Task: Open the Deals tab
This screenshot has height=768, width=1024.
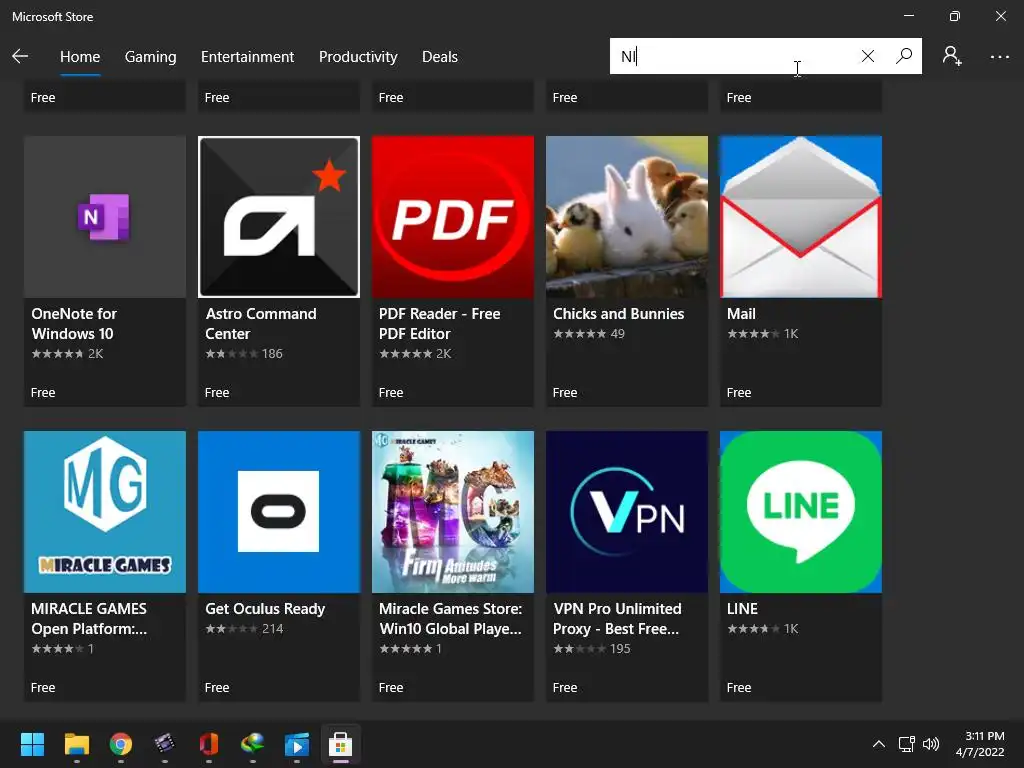Action: [440, 57]
